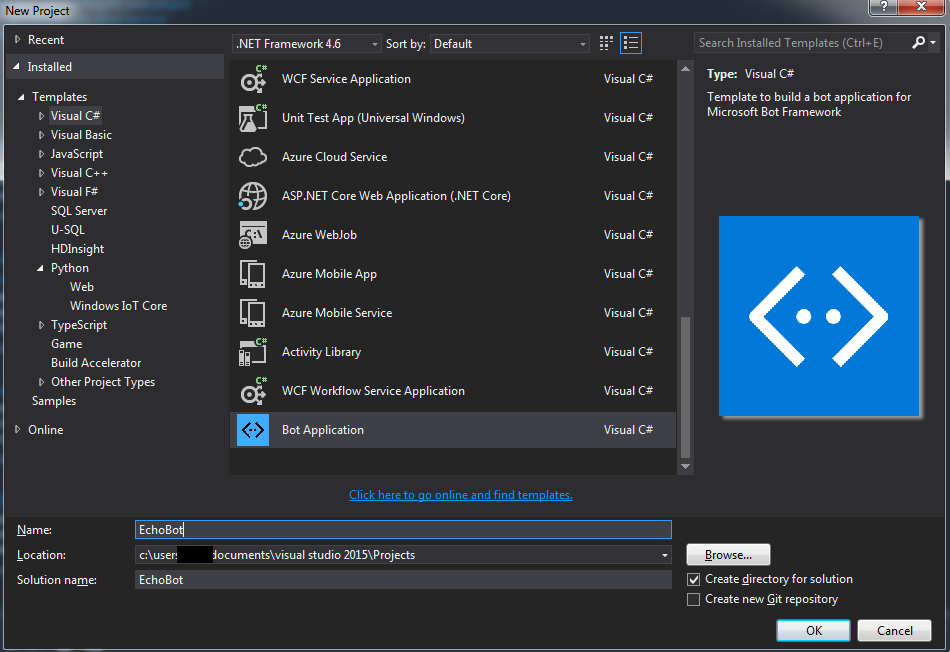Select the Azure Cloud Service template name
The height and width of the screenshot is (652, 950).
pyautogui.click(x=334, y=157)
